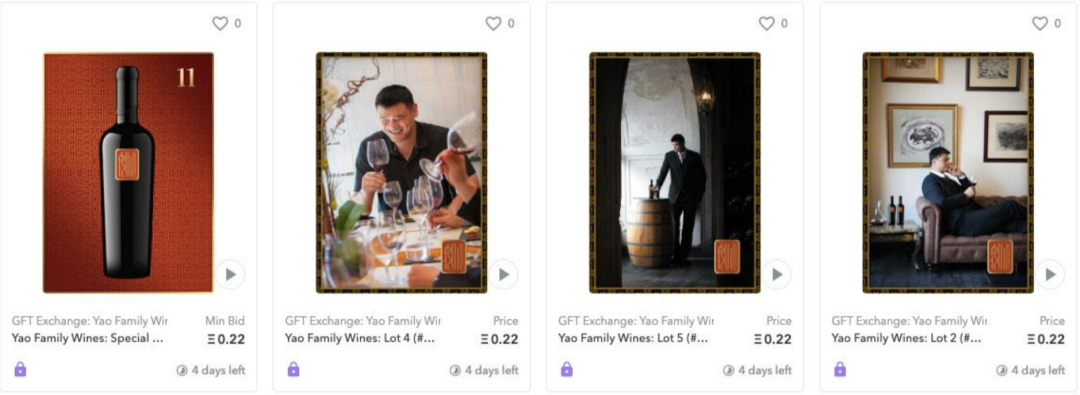The image size is (1080, 395).
Task: Favorite the Lot 4 card with heart
Action: point(493,23)
